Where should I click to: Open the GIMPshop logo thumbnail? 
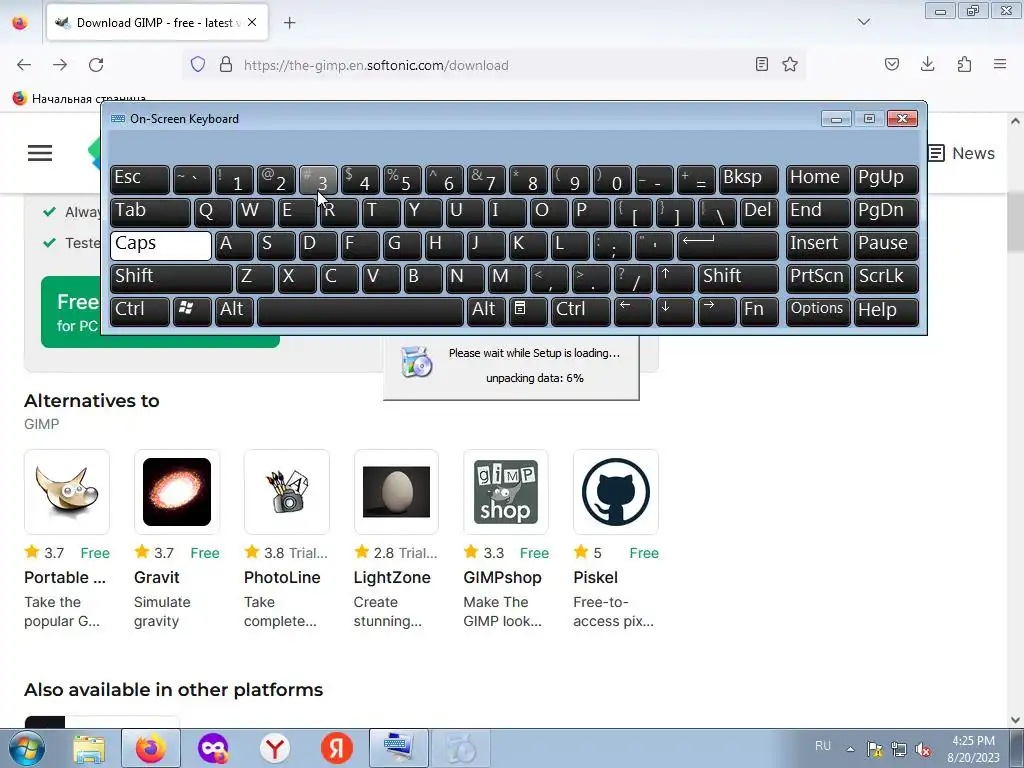(x=505, y=492)
